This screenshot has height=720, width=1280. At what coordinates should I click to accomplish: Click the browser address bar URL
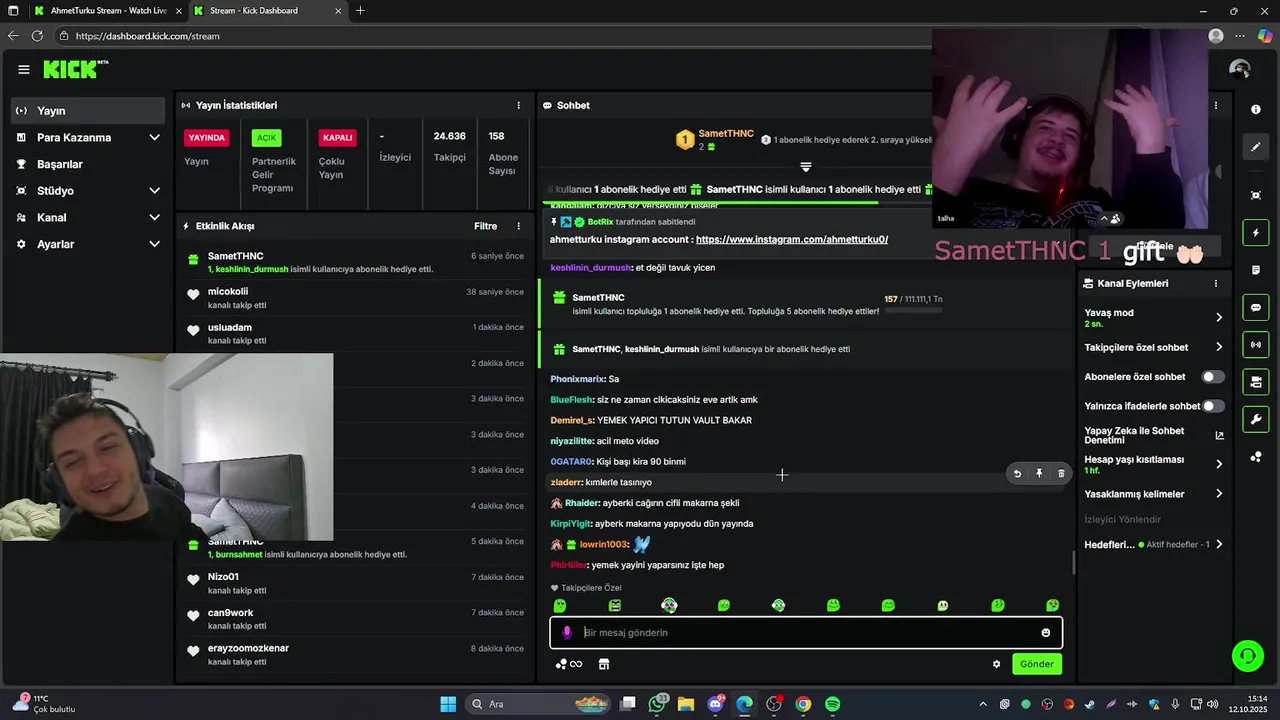(147, 36)
